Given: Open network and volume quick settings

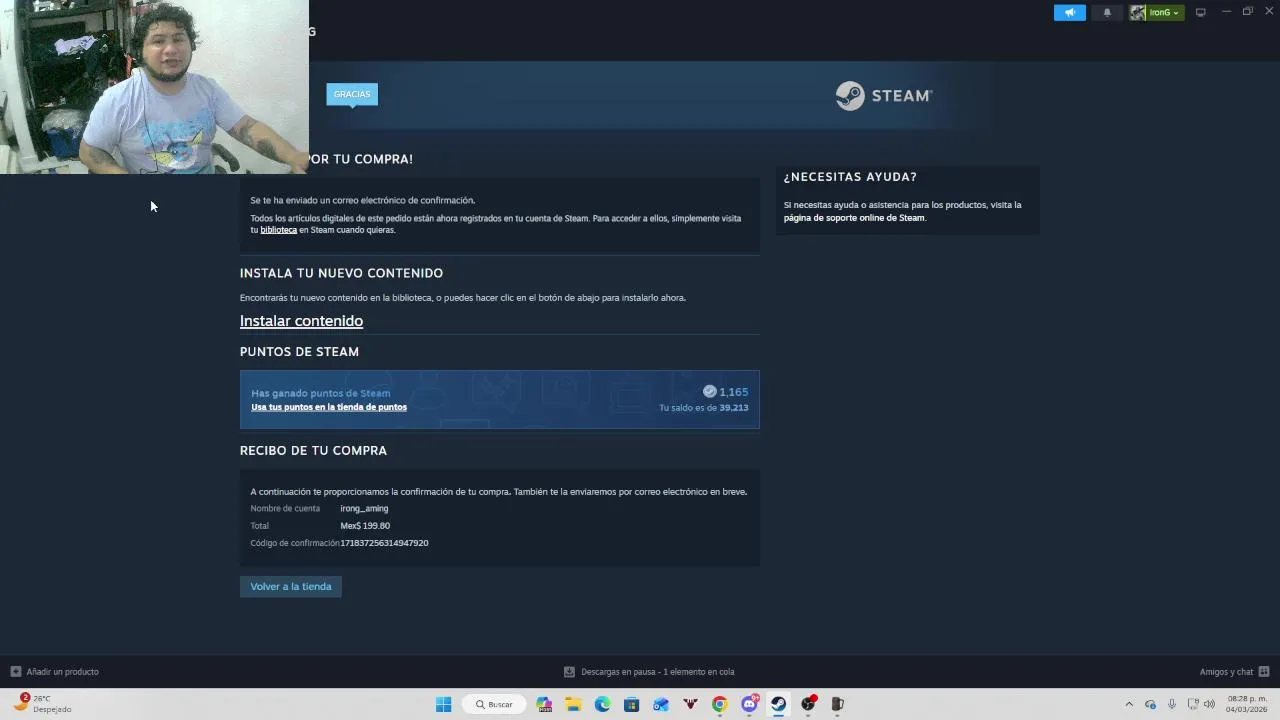Looking at the screenshot, I should click(1201, 704).
